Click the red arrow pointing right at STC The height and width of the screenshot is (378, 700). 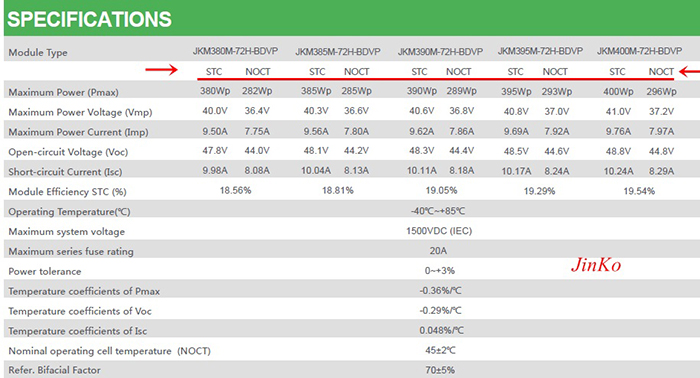(161, 70)
